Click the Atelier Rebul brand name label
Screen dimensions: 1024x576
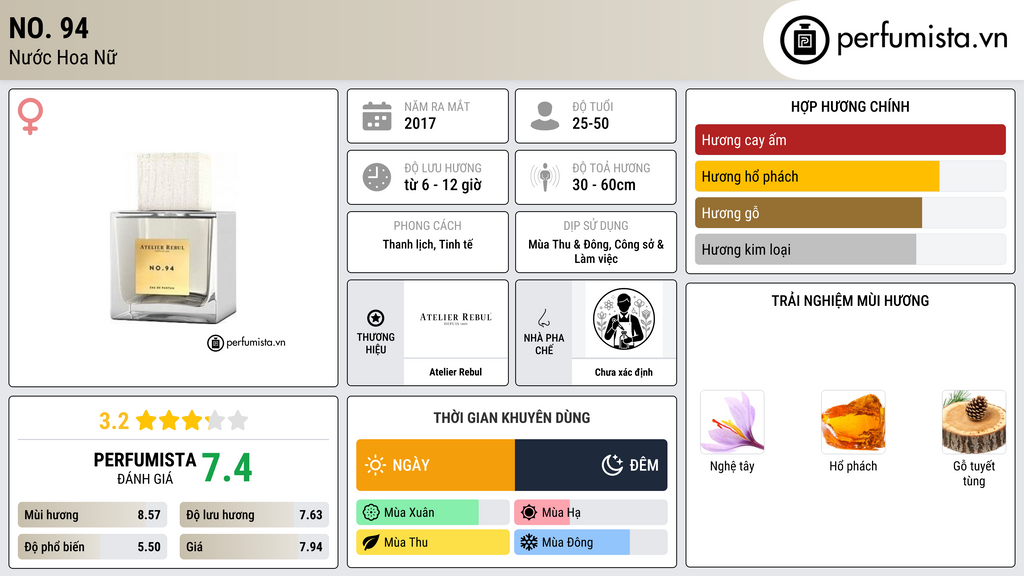click(456, 372)
